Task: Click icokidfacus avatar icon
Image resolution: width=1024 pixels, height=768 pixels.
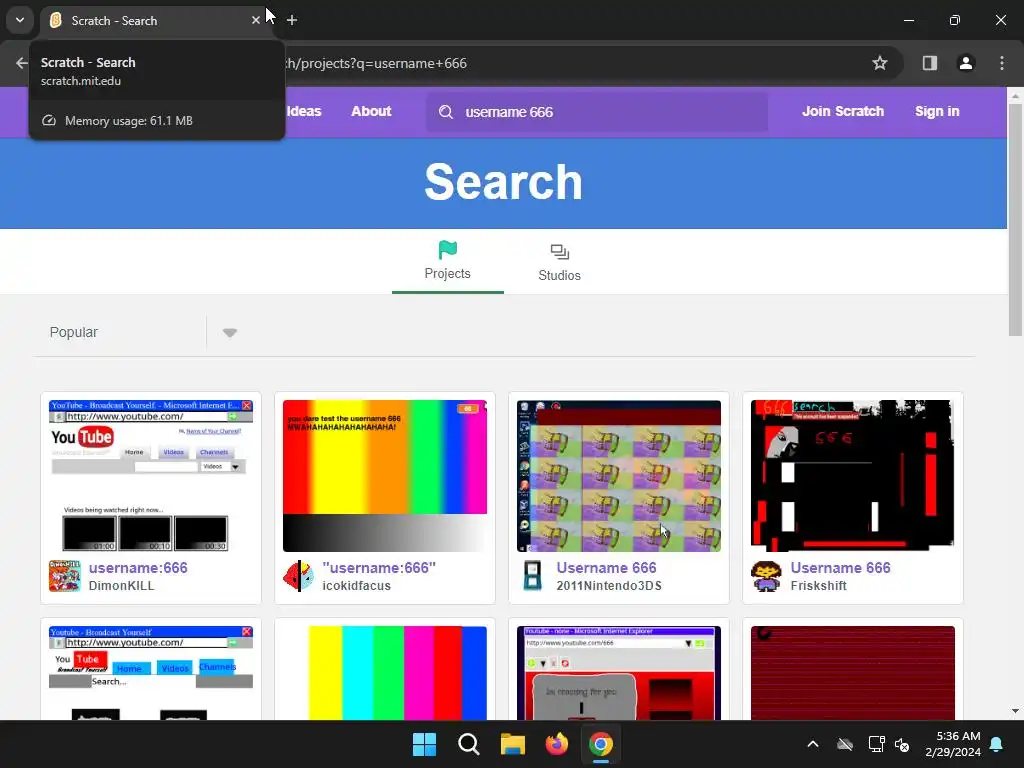Action: coord(298,576)
